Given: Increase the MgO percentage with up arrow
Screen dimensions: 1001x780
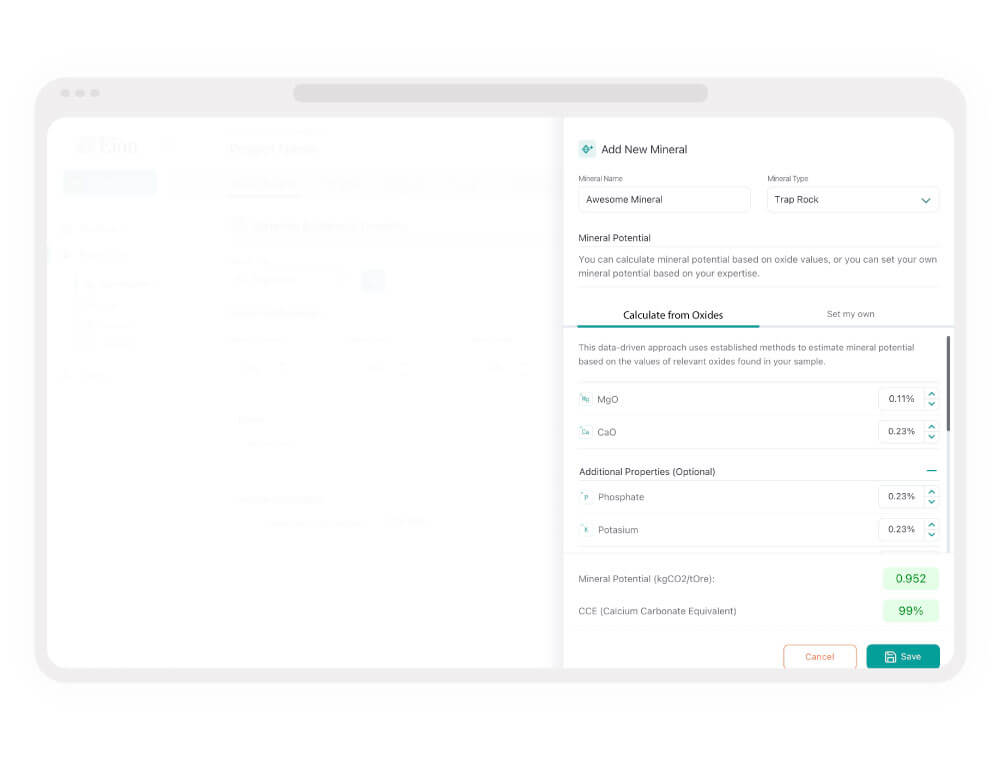Looking at the screenshot, I should 931,394.
